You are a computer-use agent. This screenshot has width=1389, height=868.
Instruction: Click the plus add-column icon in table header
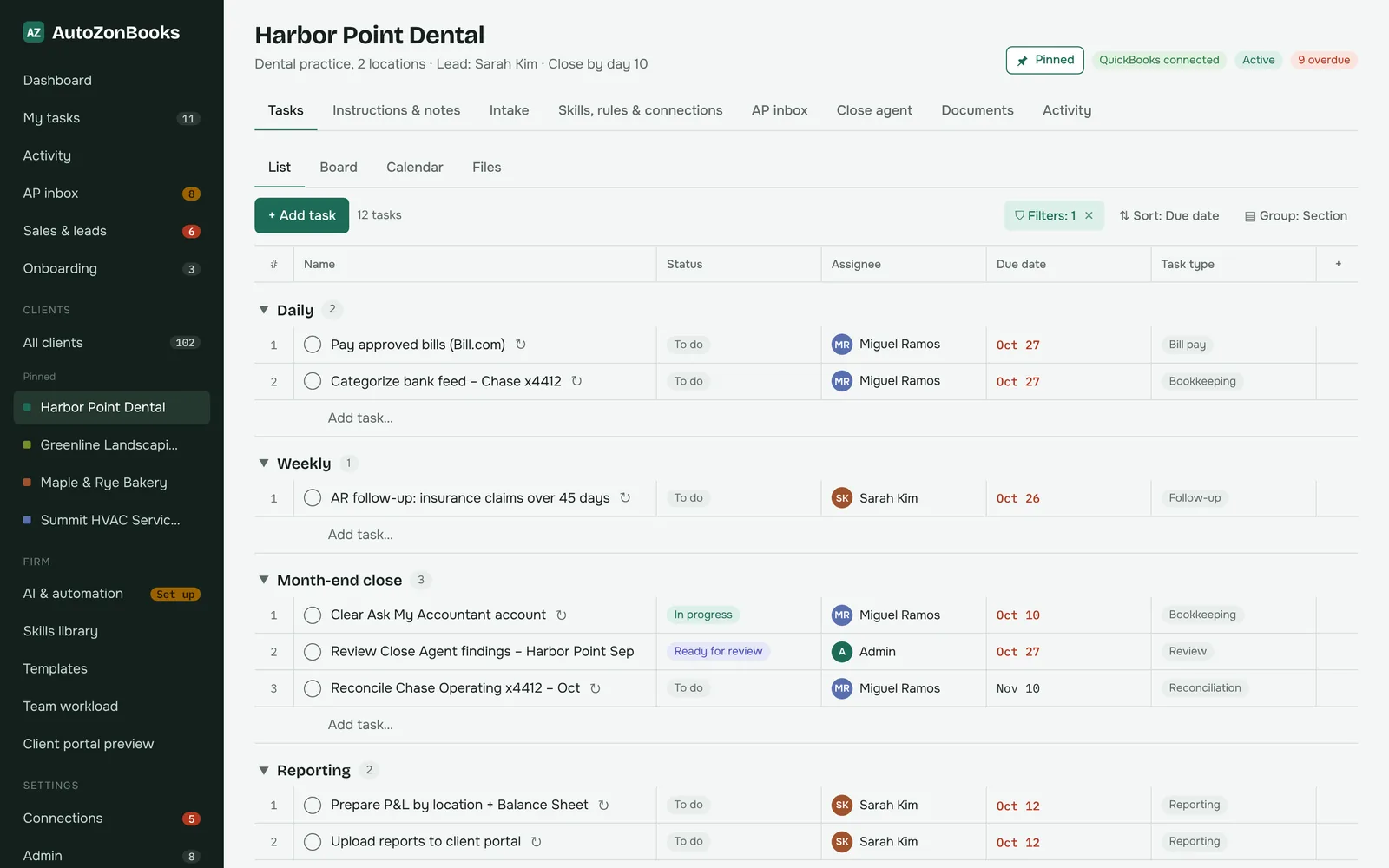tap(1338, 264)
